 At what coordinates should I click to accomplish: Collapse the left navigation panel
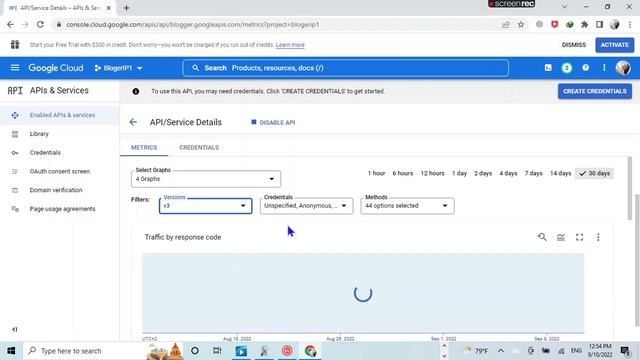click(x=15, y=329)
